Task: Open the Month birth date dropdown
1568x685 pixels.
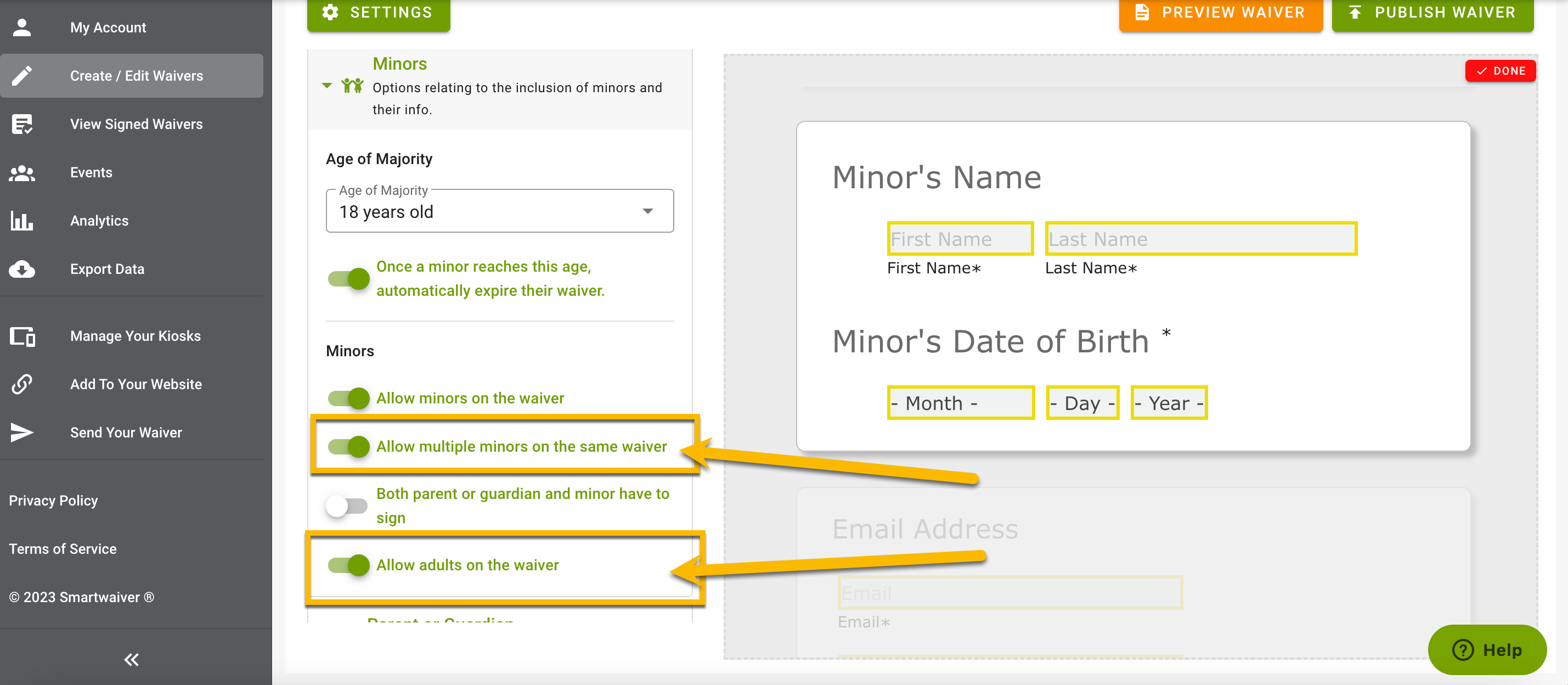Action: 961,402
